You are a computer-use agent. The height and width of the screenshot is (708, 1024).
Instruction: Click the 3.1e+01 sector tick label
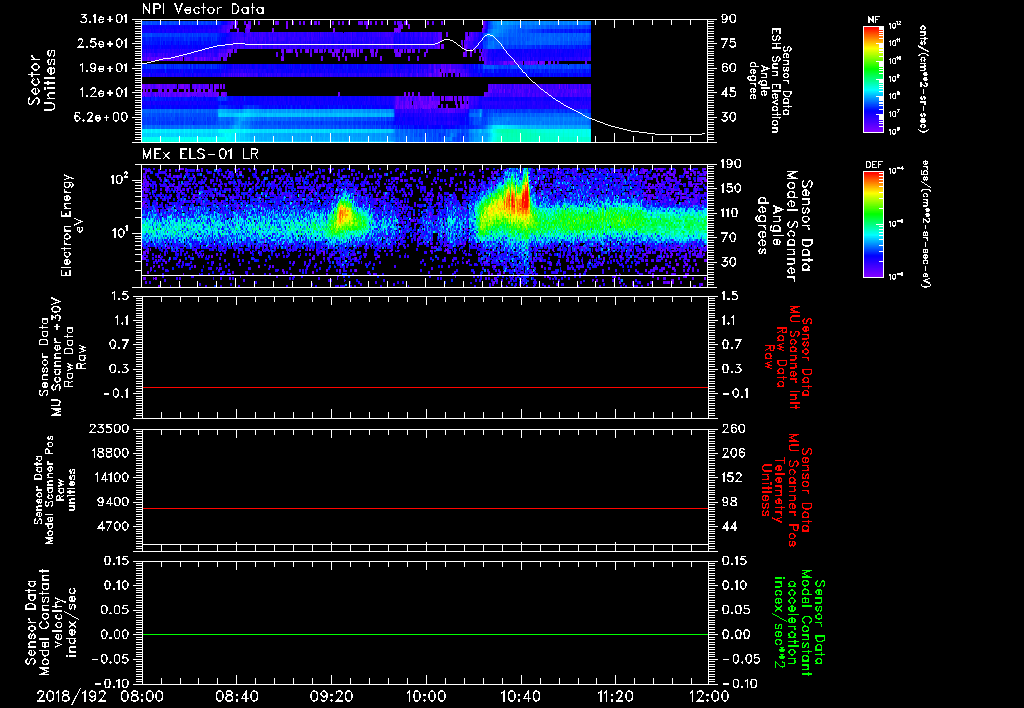pyautogui.click(x=103, y=19)
